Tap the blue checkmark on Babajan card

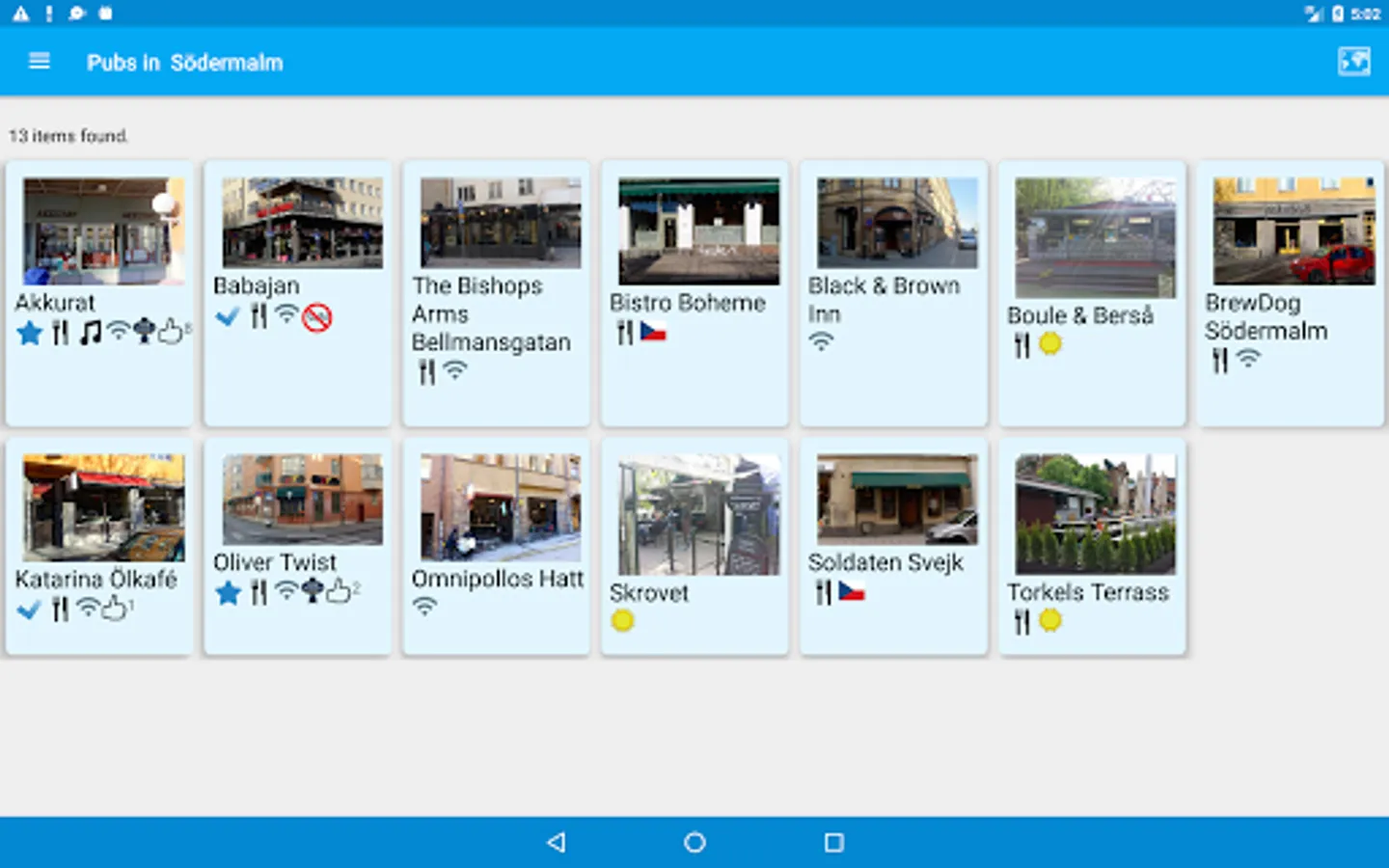(228, 315)
